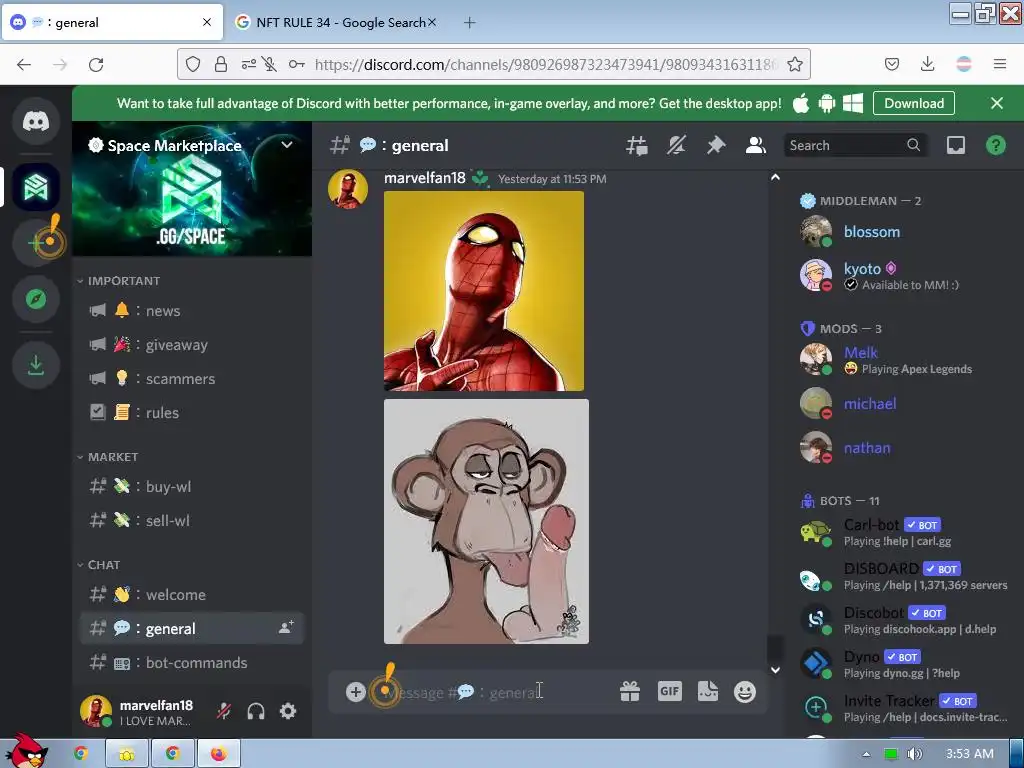Click Firefox icon in the taskbar
1024x768 pixels.
click(x=218, y=754)
